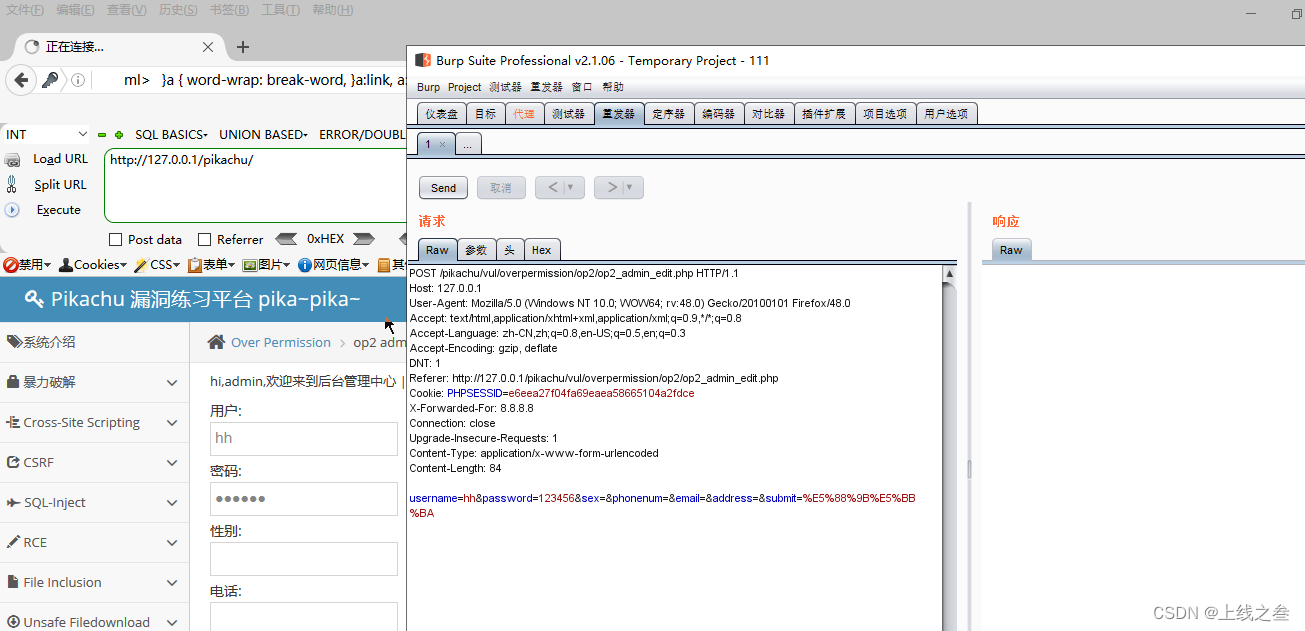Click the Execute button in HackBar
This screenshot has width=1305, height=631.
click(58, 210)
